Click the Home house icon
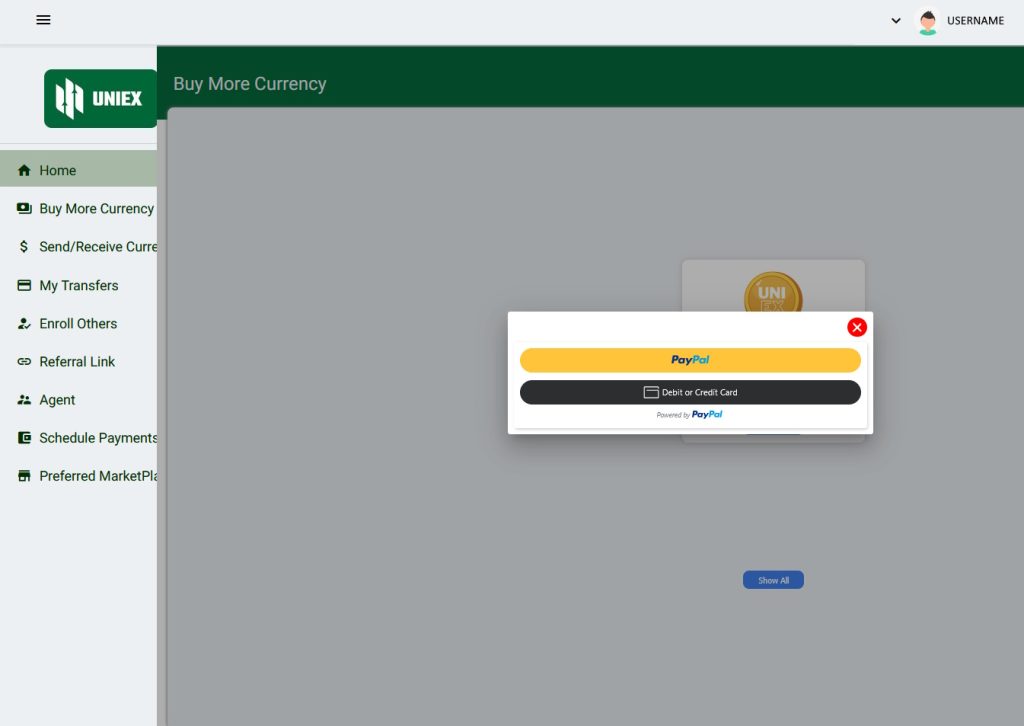Image resolution: width=1024 pixels, height=726 pixels. click(24, 171)
